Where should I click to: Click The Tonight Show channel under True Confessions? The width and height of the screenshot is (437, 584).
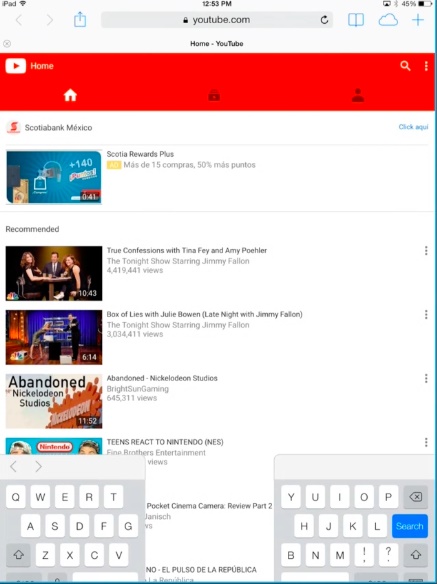point(178,261)
